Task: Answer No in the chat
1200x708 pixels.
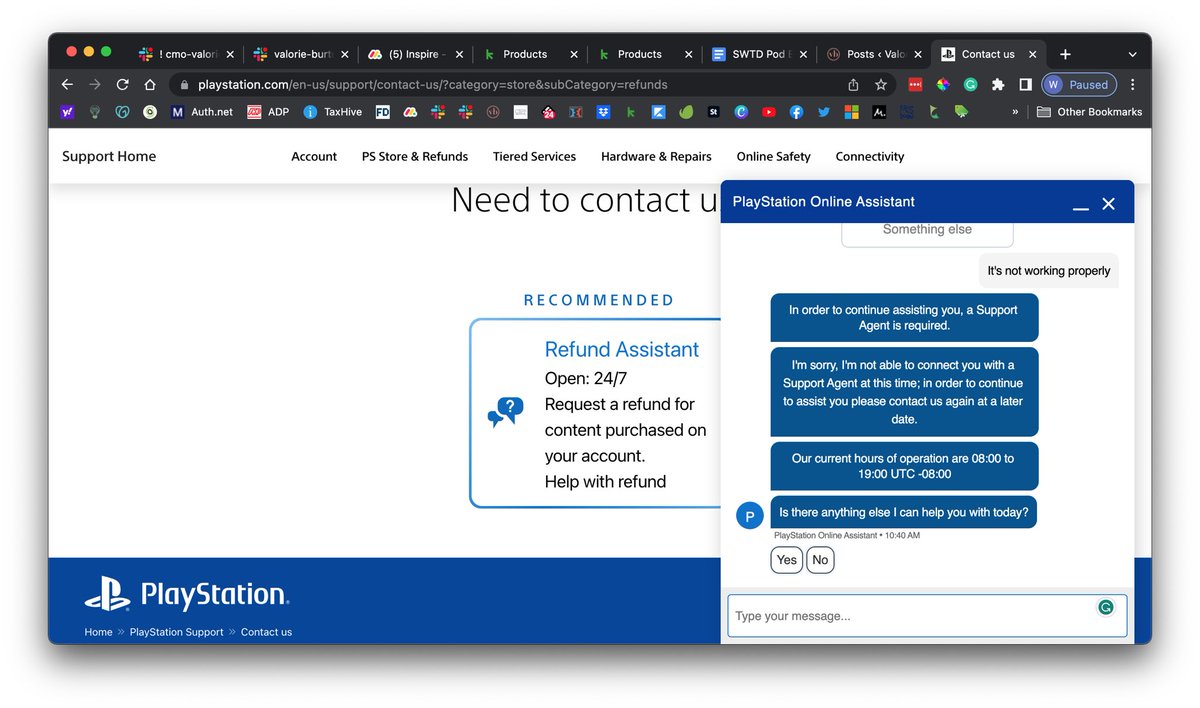Action: pyautogui.click(x=820, y=560)
